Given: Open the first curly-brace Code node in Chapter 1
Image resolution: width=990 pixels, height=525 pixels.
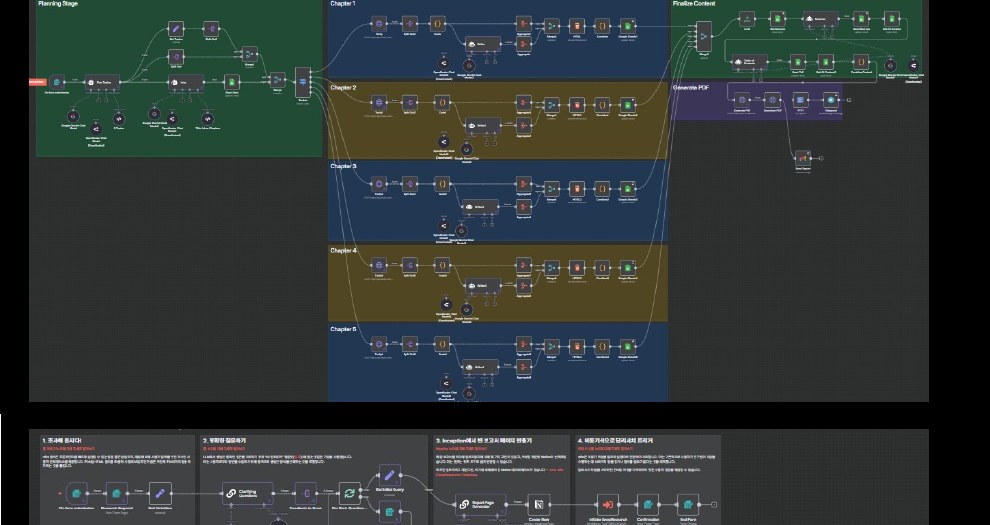Looking at the screenshot, I should [x=438, y=24].
